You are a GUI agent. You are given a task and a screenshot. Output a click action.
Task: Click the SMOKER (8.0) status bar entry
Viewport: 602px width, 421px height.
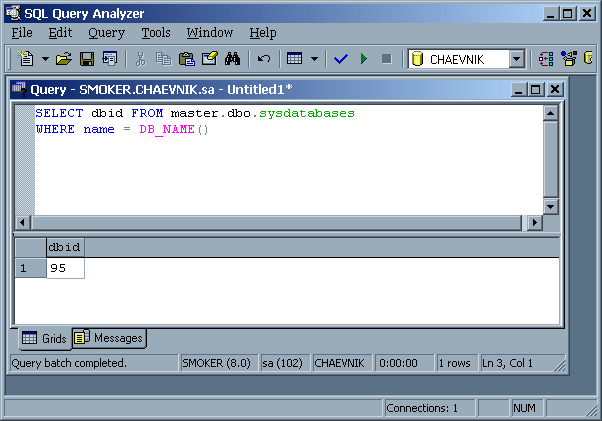217,363
